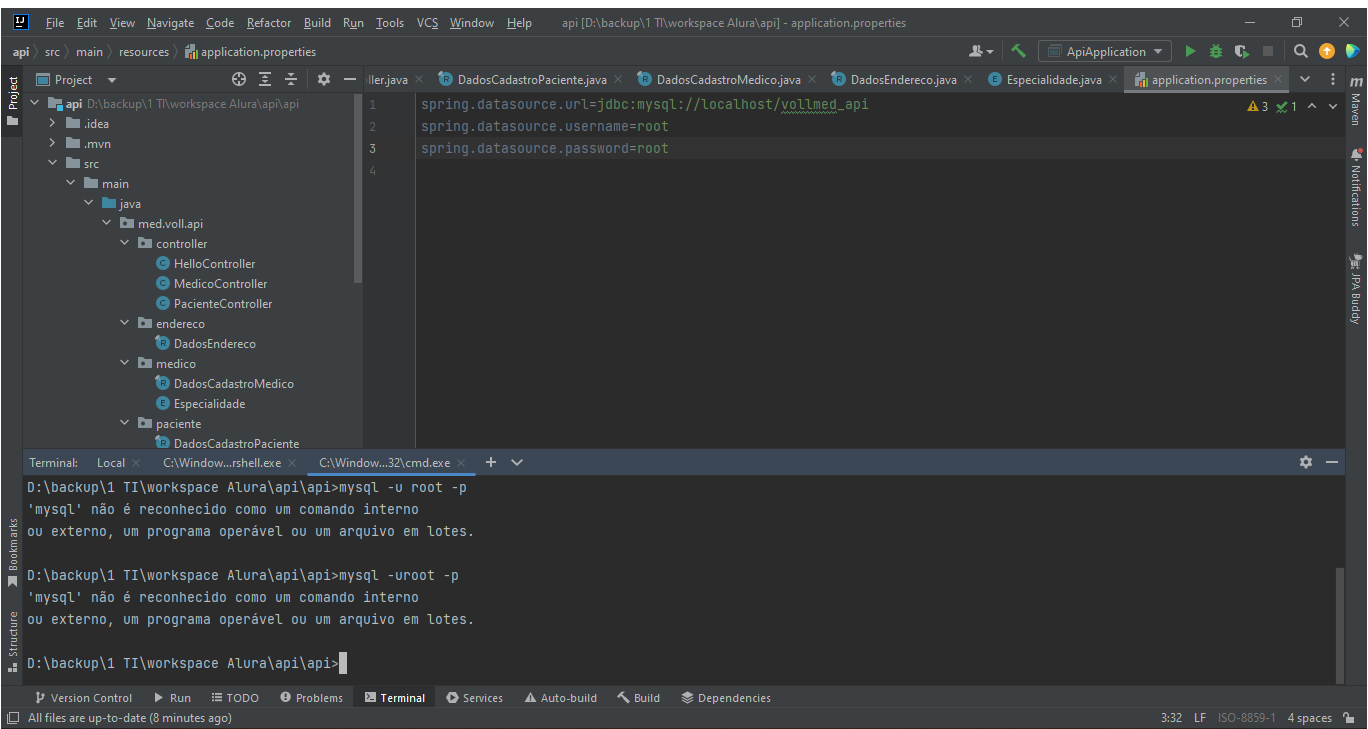Switch to Especialidade.java tab
This screenshot has height=729, width=1368.
click(x=1053, y=79)
